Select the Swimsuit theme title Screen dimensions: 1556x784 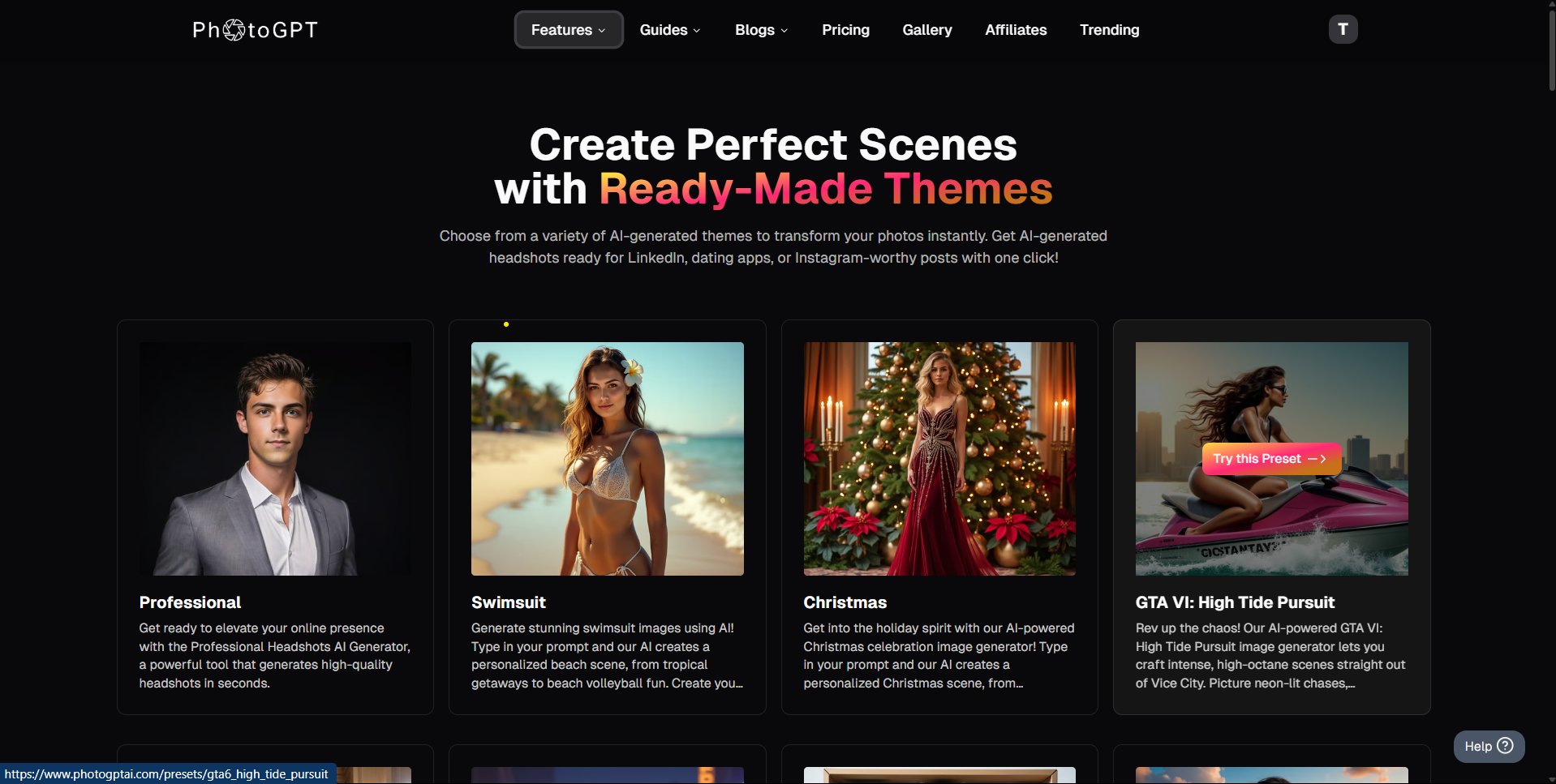coord(509,602)
